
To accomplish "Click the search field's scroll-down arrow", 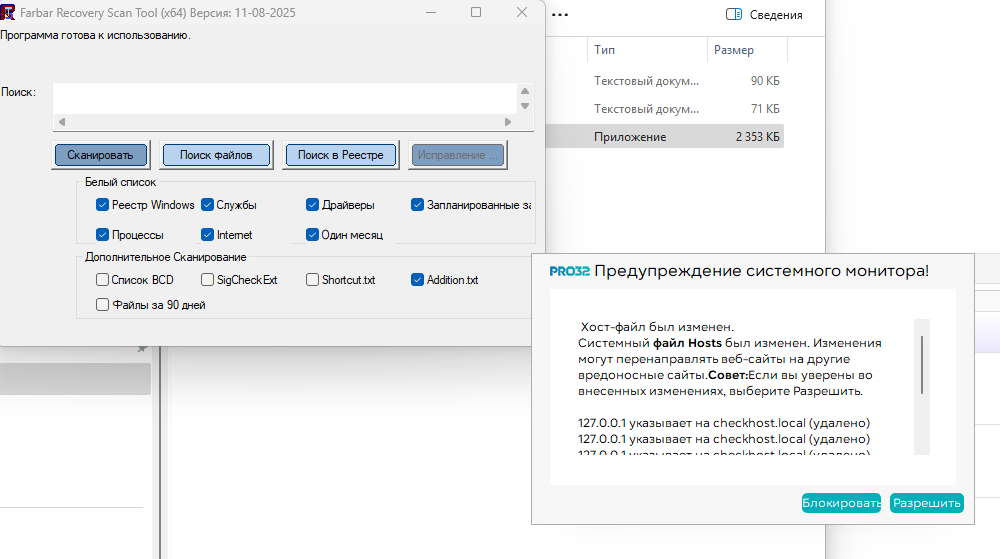I will 525,106.
